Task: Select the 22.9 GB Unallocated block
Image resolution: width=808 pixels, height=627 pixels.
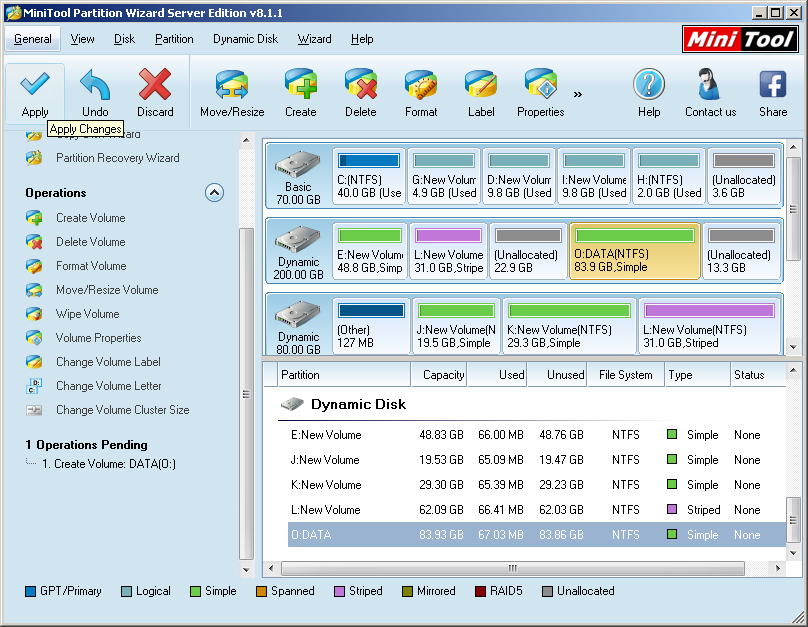Action: [528, 251]
